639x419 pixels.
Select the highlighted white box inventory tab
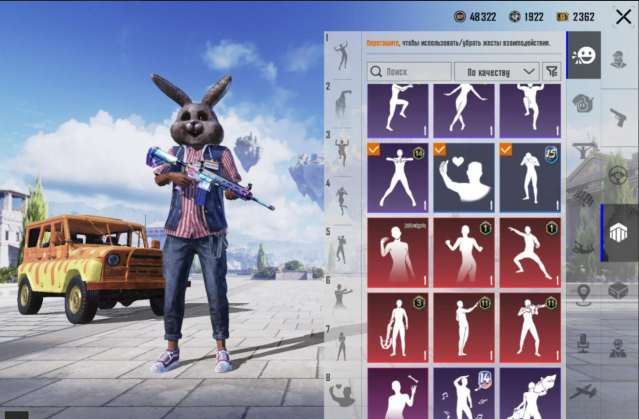[619, 233]
